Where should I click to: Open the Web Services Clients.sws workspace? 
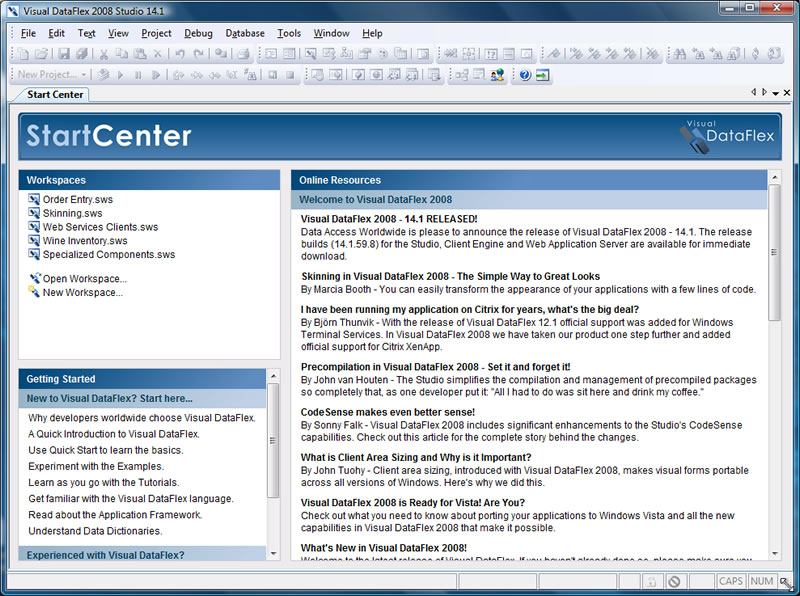click(101, 227)
